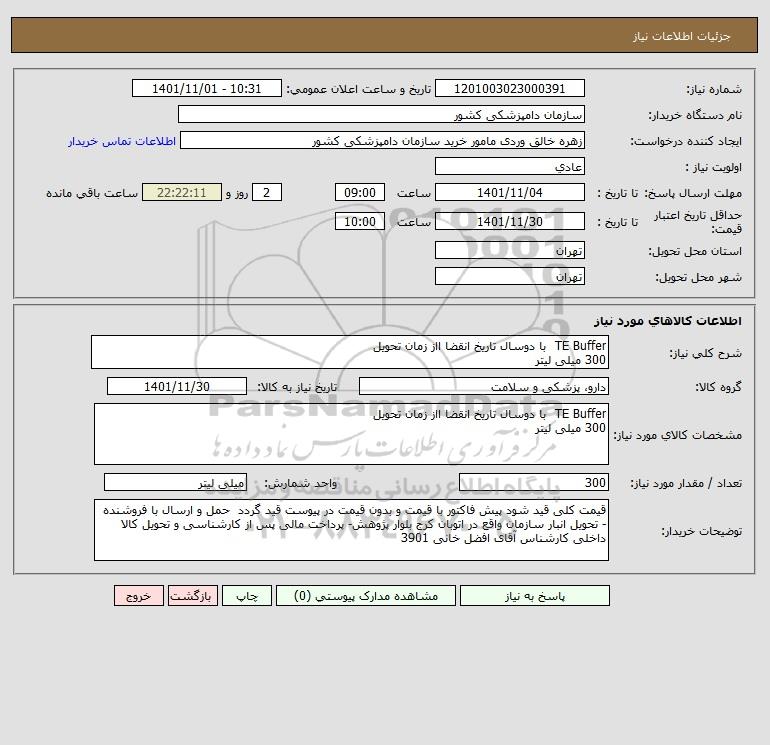
Task: Click the request creator field 'زهره خالق وردی'
Action: pyautogui.click(x=383, y=141)
